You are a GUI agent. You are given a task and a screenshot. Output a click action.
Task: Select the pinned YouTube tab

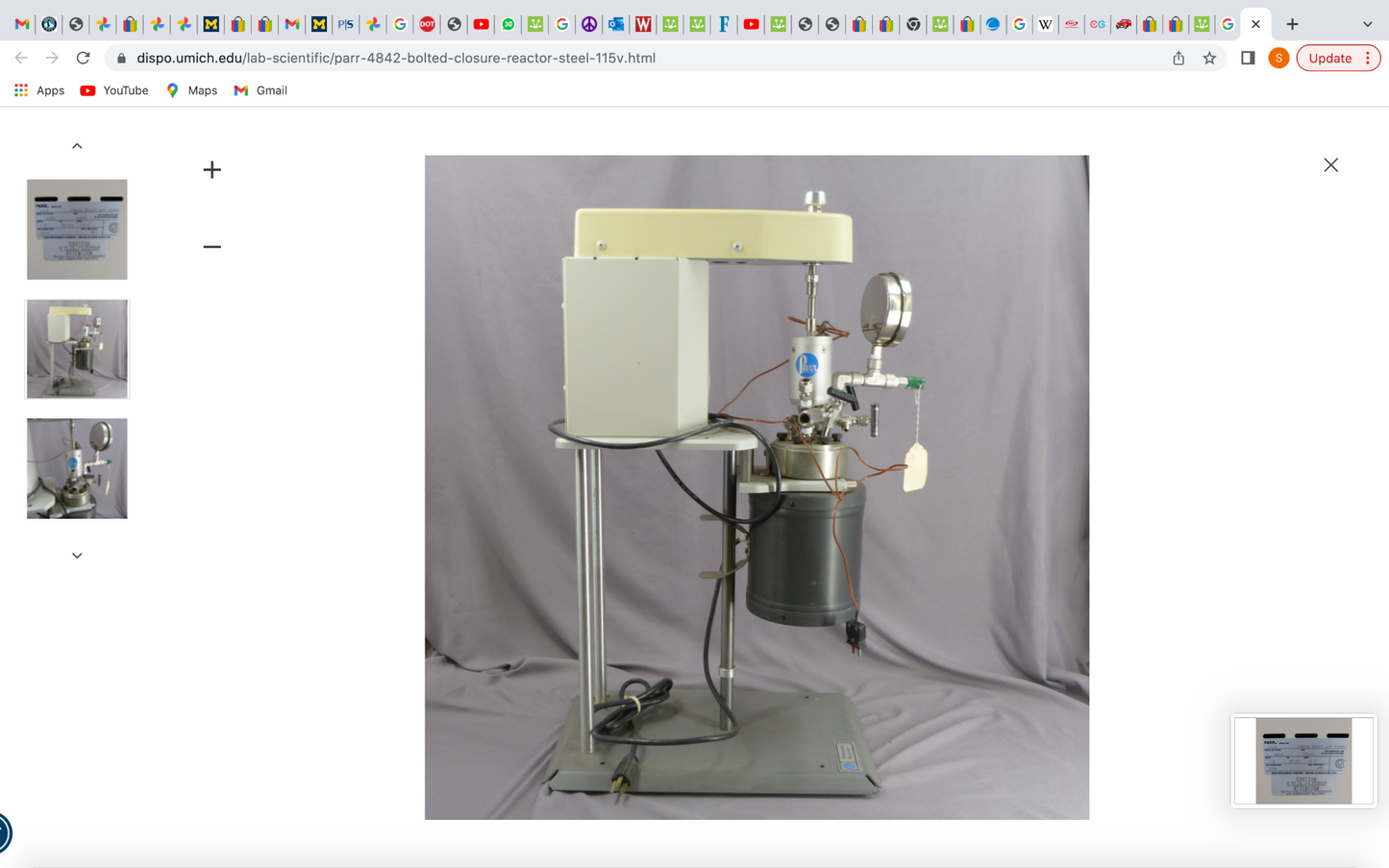pyautogui.click(x=481, y=24)
